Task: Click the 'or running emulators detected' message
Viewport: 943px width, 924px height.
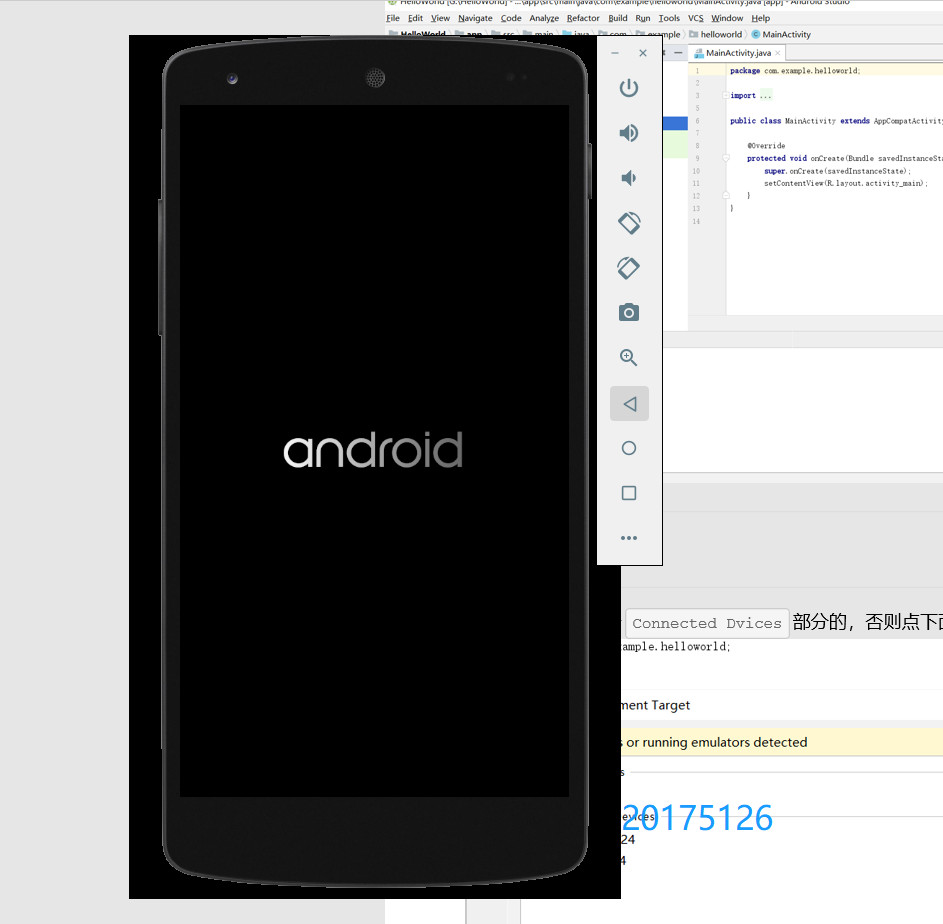Action: (716, 742)
